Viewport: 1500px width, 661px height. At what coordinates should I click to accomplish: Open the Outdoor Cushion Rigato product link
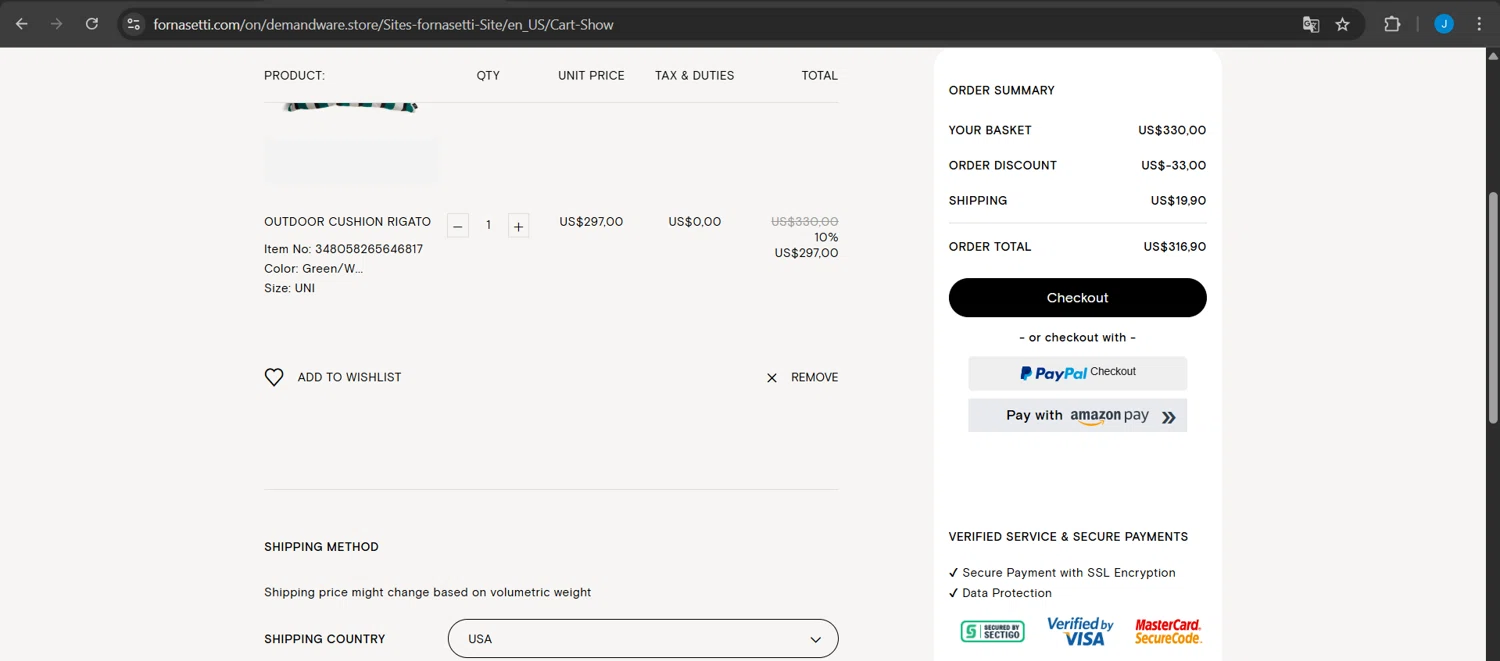point(347,222)
